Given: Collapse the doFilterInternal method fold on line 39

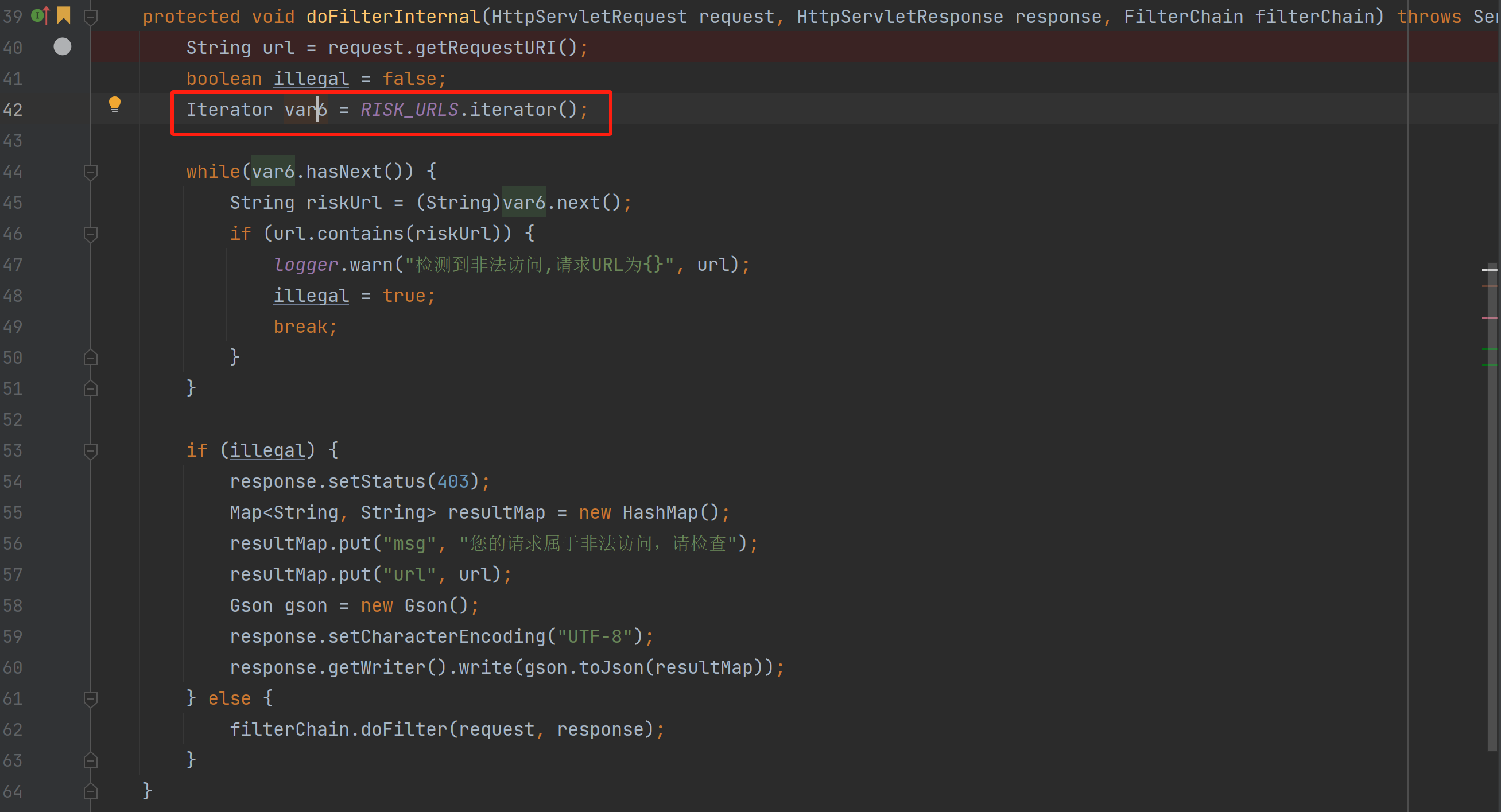Looking at the screenshot, I should [90, 17].
